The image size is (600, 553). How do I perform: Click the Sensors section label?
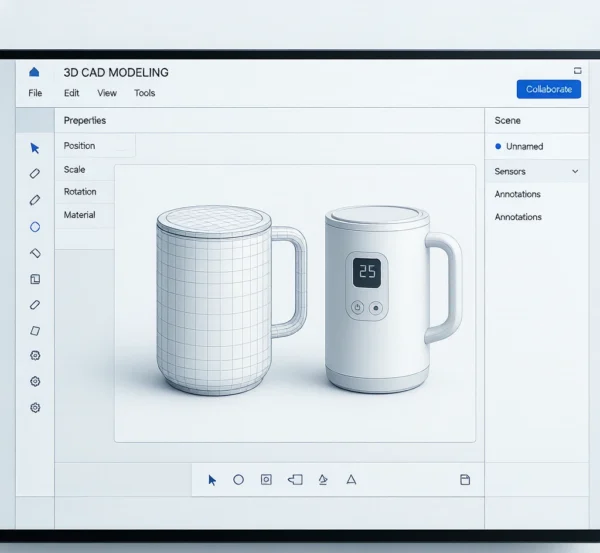click(x=510, y=171)
